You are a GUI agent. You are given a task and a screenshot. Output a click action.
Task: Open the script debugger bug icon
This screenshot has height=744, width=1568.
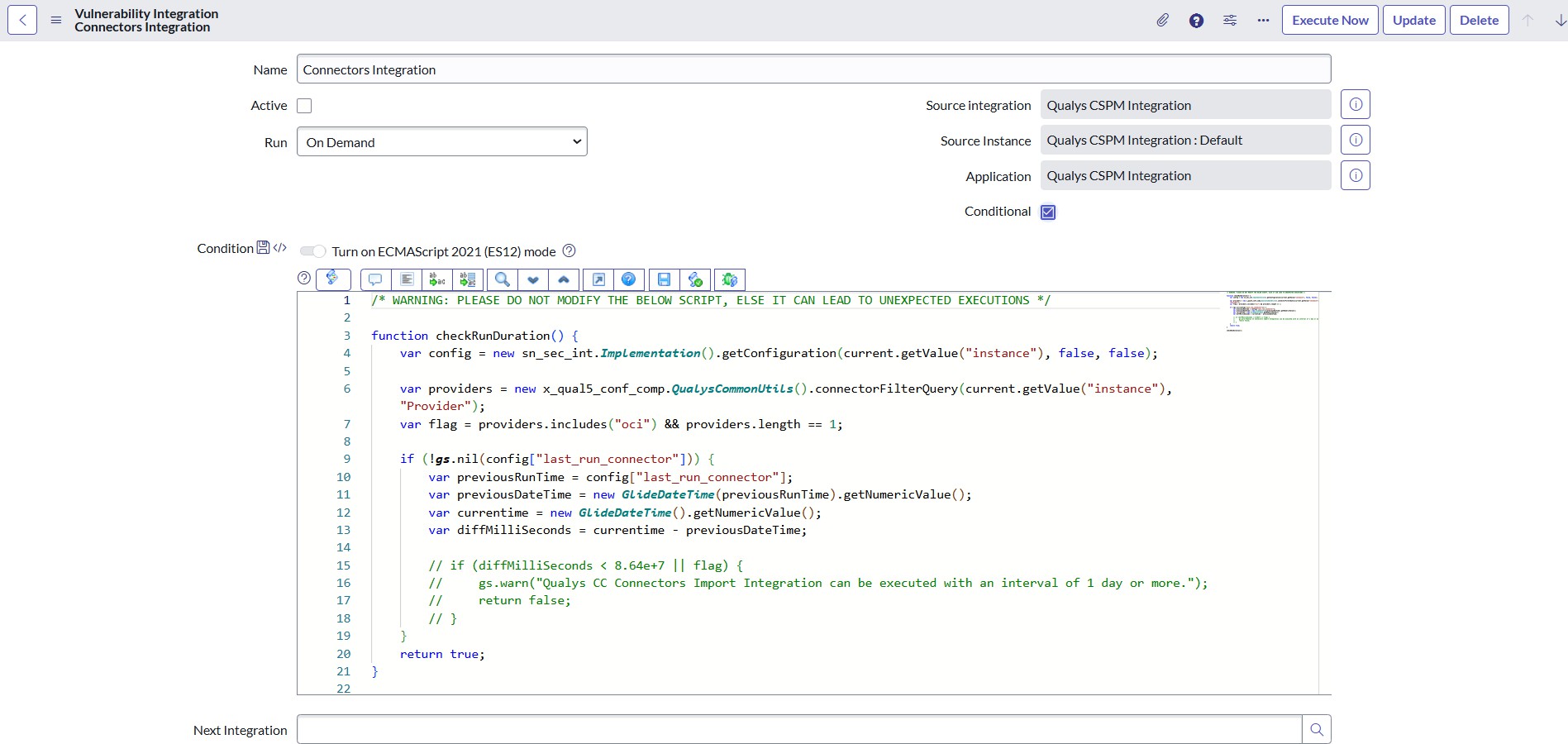coord(730,279)
